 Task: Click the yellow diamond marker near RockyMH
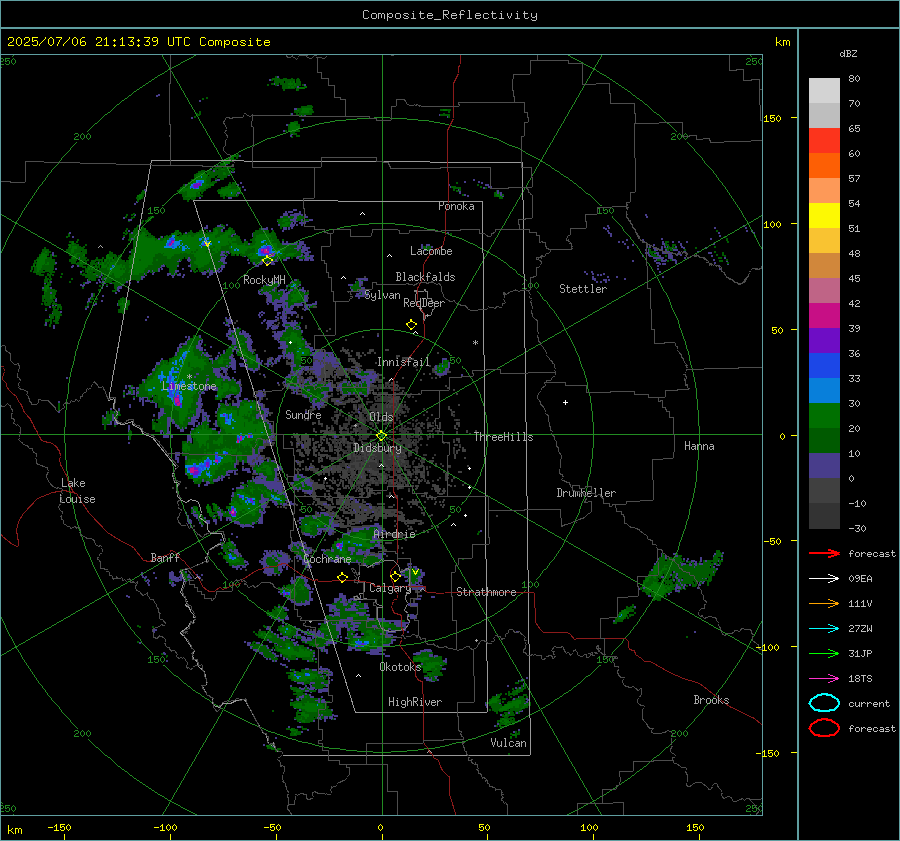(267, 261)
